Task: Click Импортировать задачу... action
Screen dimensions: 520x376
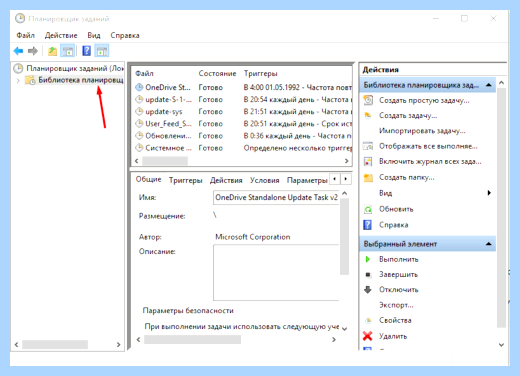Action: [422, 131]
